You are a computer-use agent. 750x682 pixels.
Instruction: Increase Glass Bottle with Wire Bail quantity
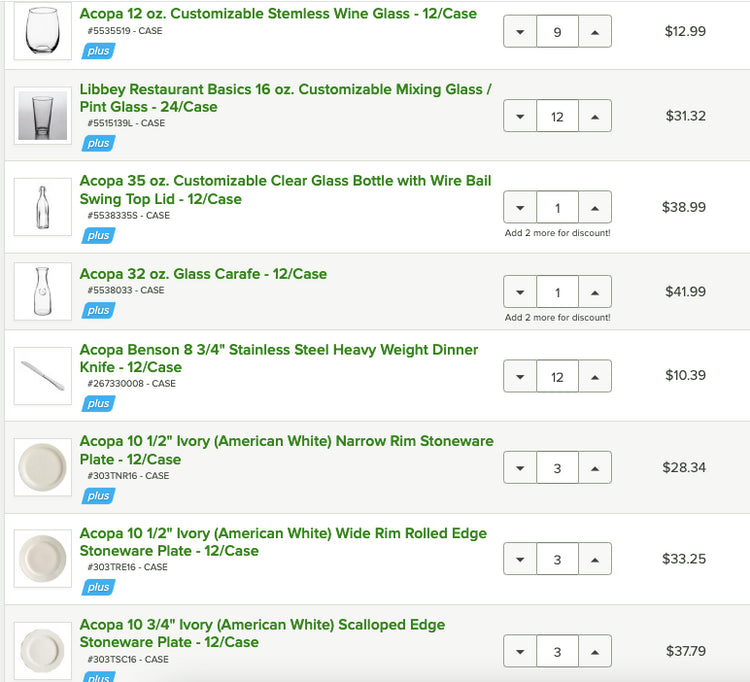point(595,209)
